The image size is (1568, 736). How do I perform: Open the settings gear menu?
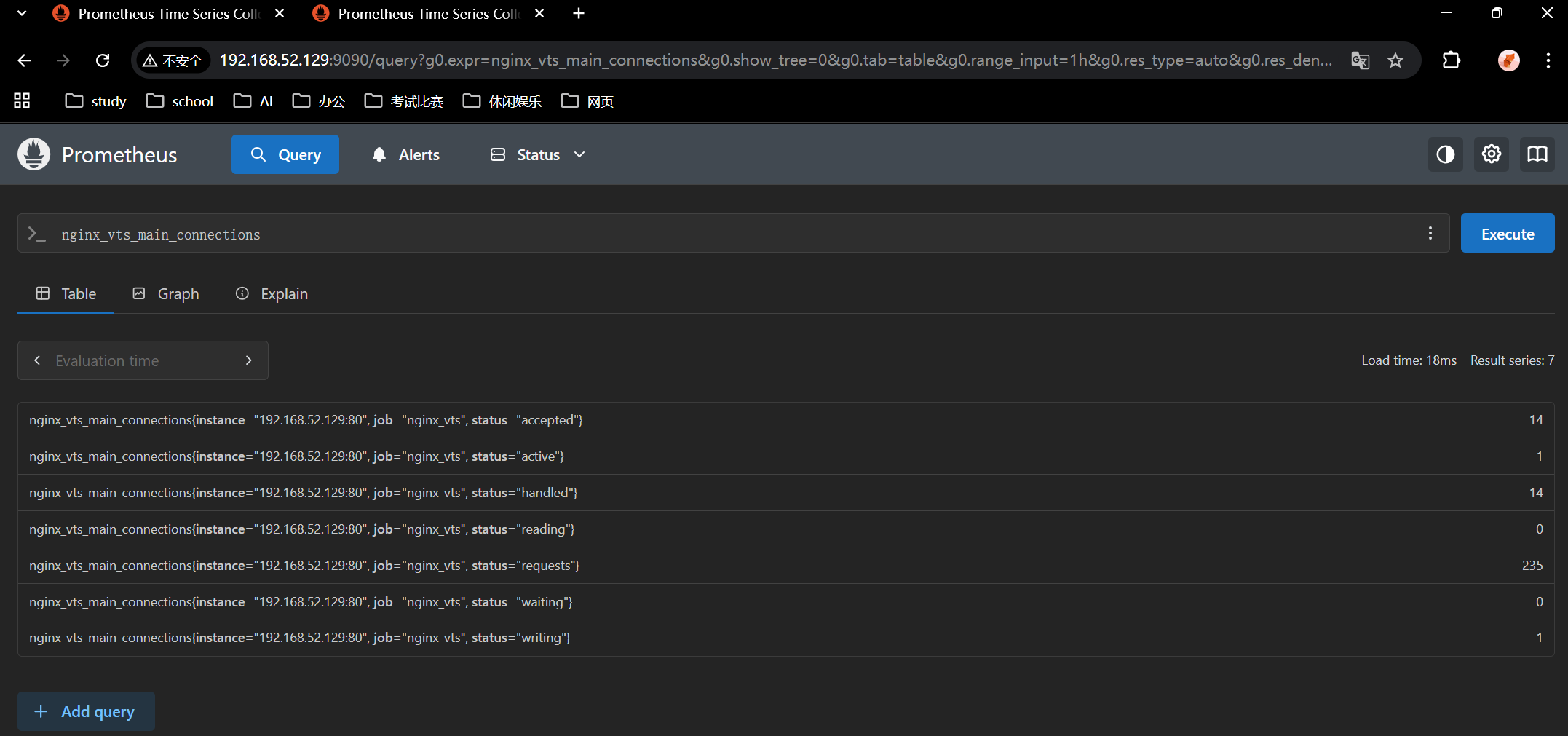pos(1491,154)
